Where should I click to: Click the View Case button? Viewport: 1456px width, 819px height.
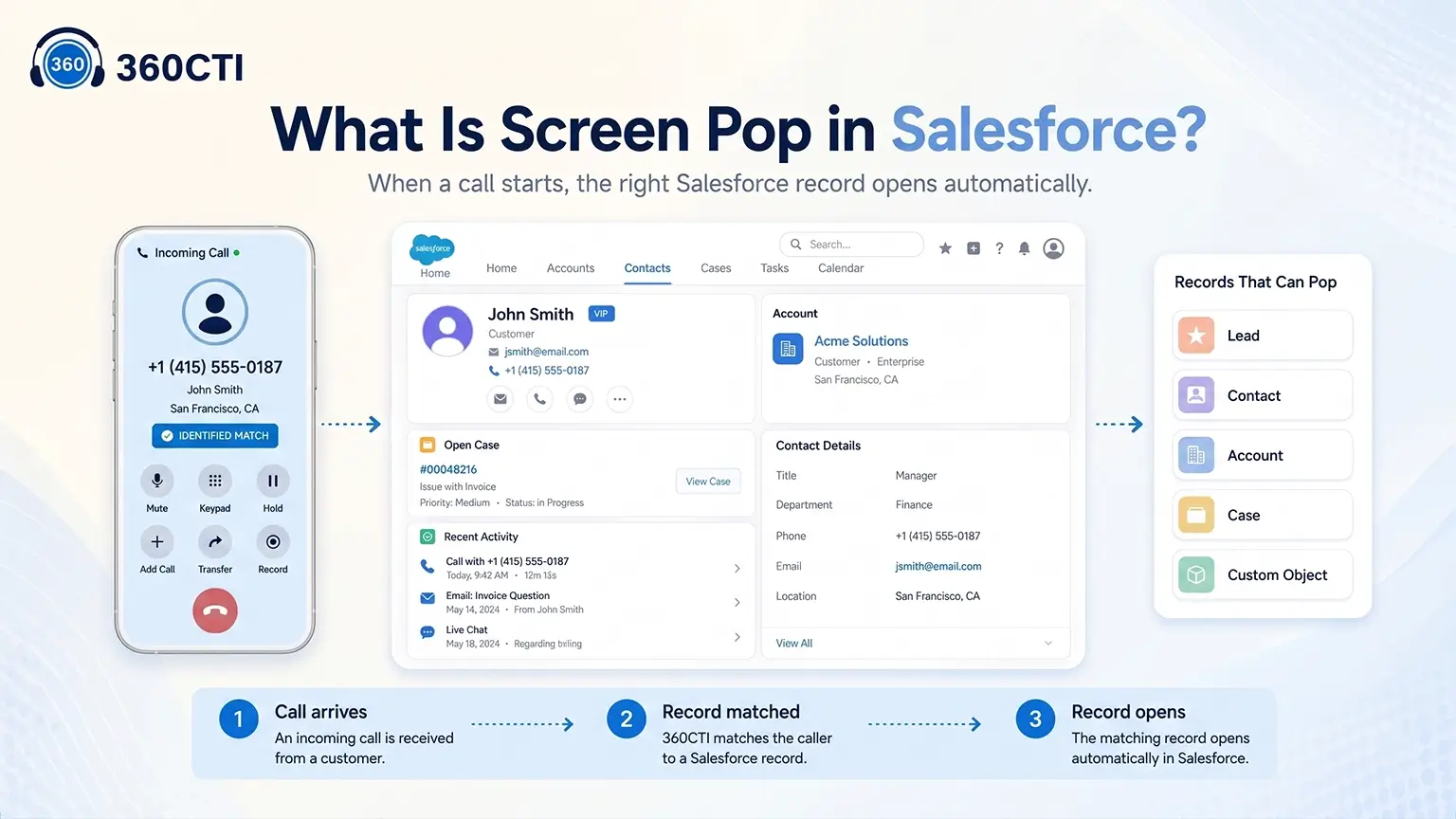[708, 482]
